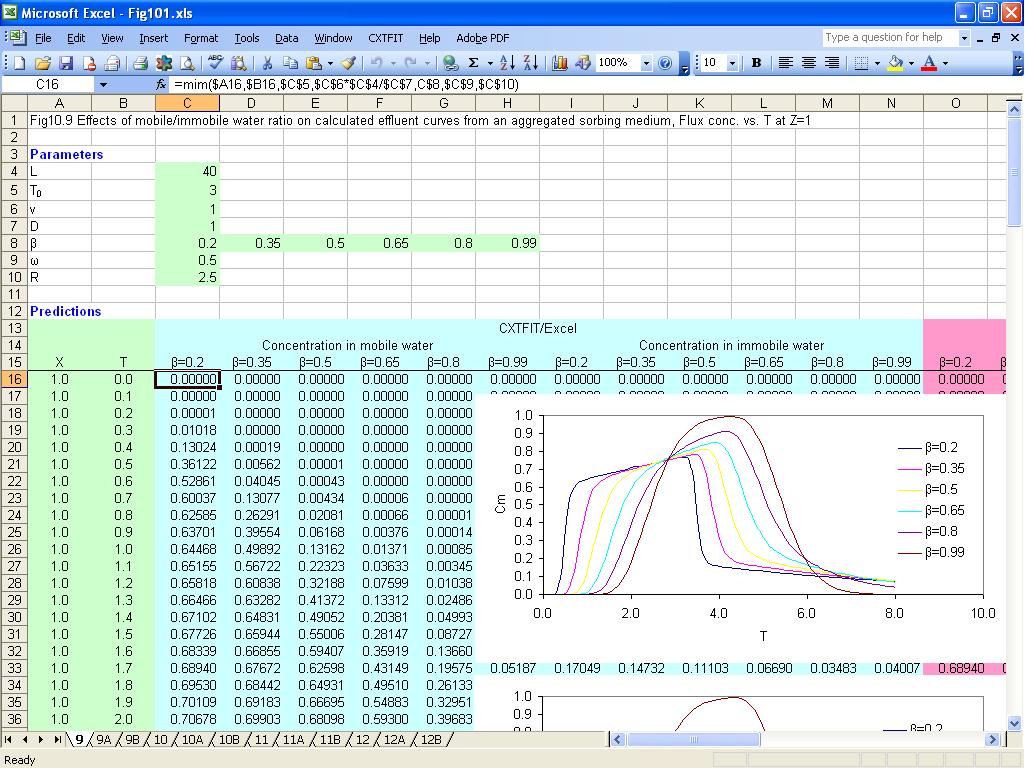Insert a hyperlink
The image size is (1025, 768).
click(451, 62)
